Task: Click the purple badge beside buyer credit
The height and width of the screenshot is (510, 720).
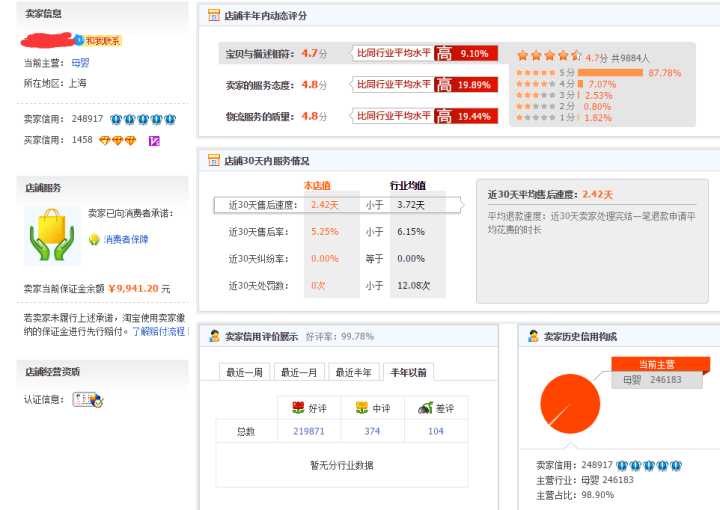Action: [x=154, y=140]
